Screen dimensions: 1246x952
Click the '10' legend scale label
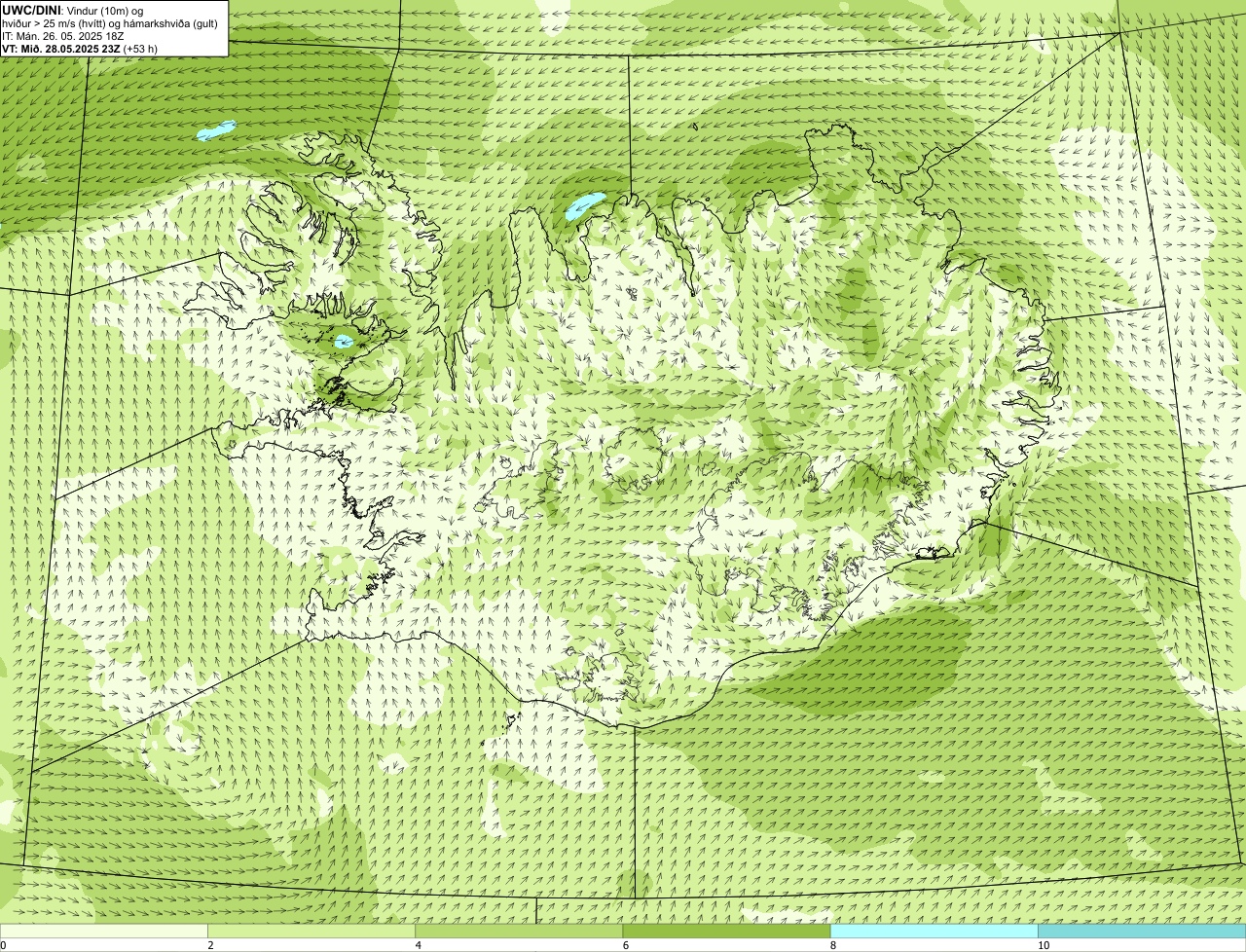click(x=1044, y=945)
